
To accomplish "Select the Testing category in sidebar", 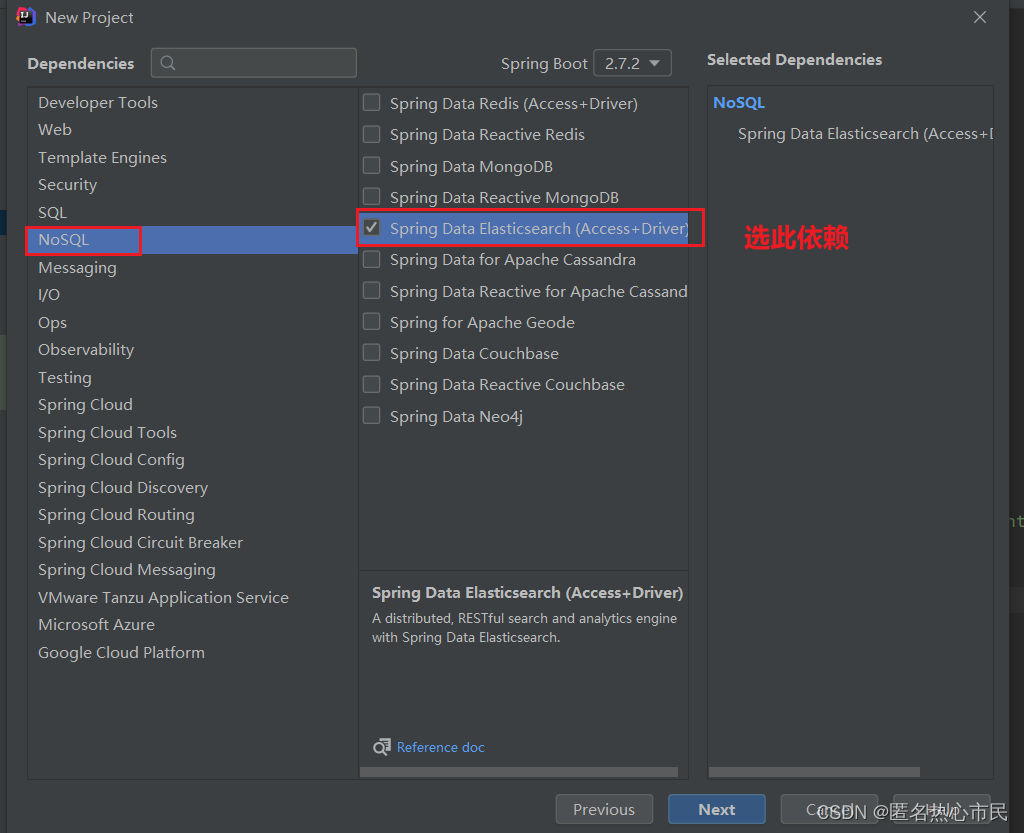I will coord(64,377).
